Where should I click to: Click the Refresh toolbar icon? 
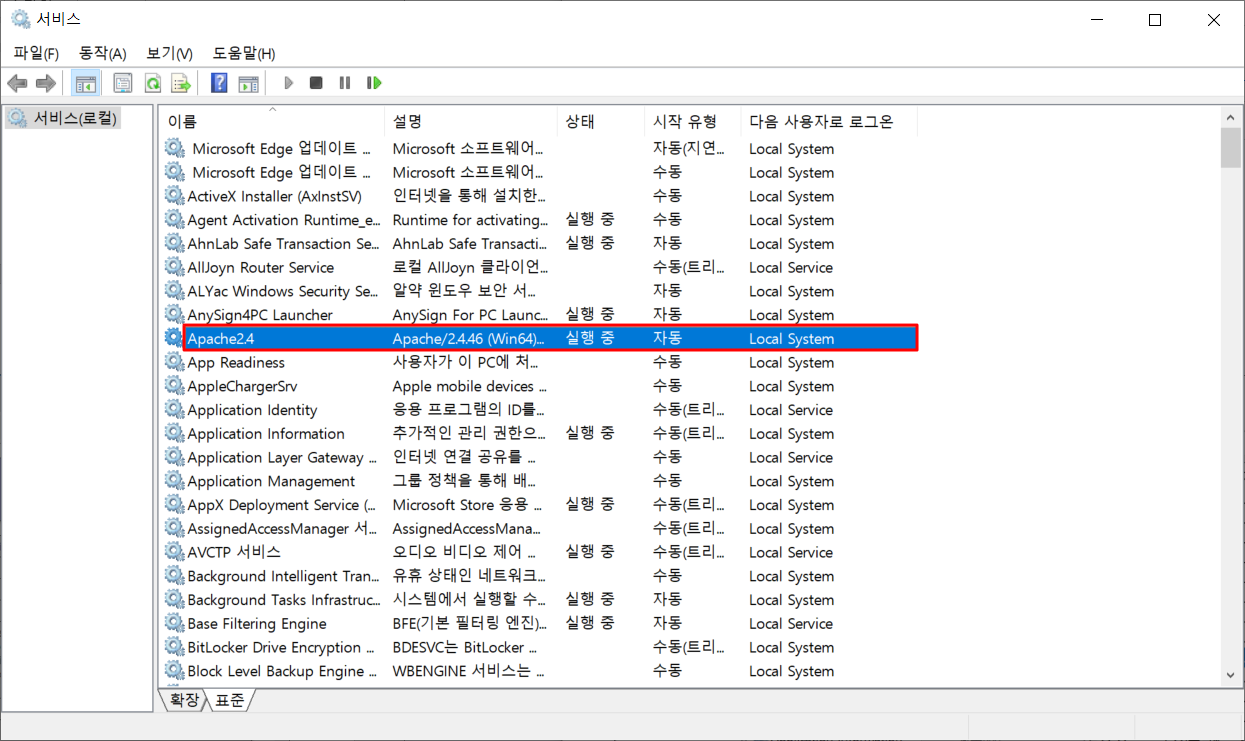[x=153, y=83]
